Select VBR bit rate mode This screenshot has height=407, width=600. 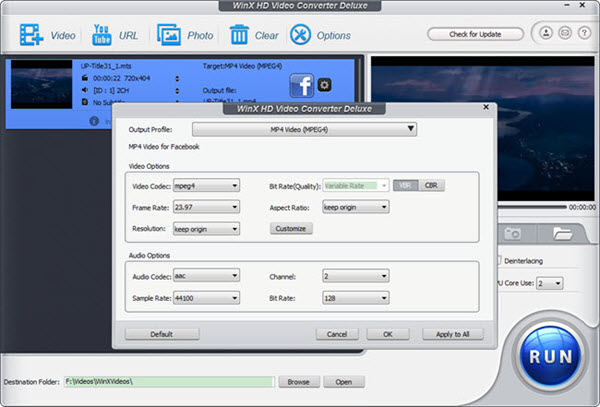tap(406, 186)
